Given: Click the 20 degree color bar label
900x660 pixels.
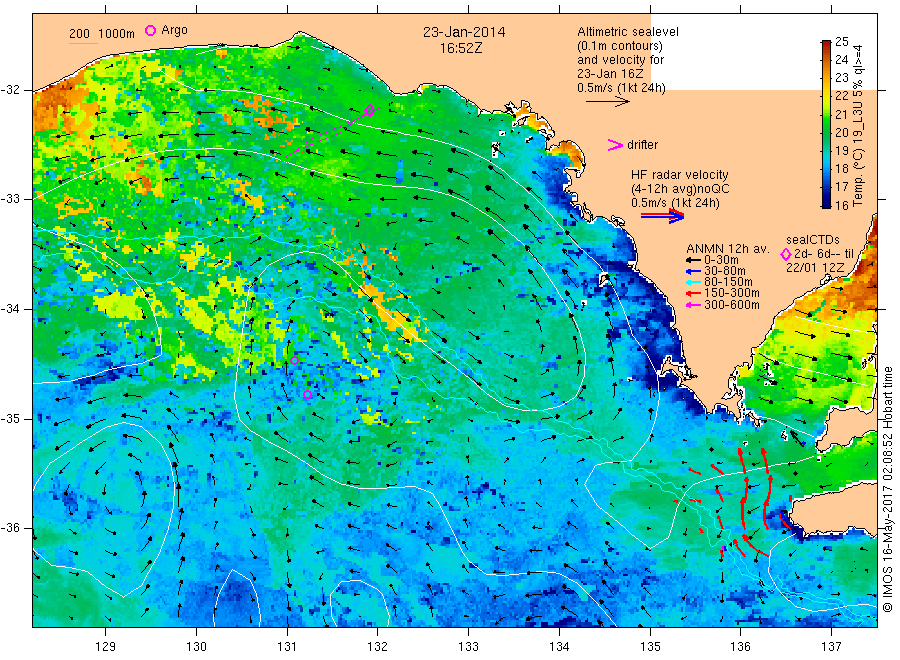Looking at the screenshot, I should click(841, 132).
